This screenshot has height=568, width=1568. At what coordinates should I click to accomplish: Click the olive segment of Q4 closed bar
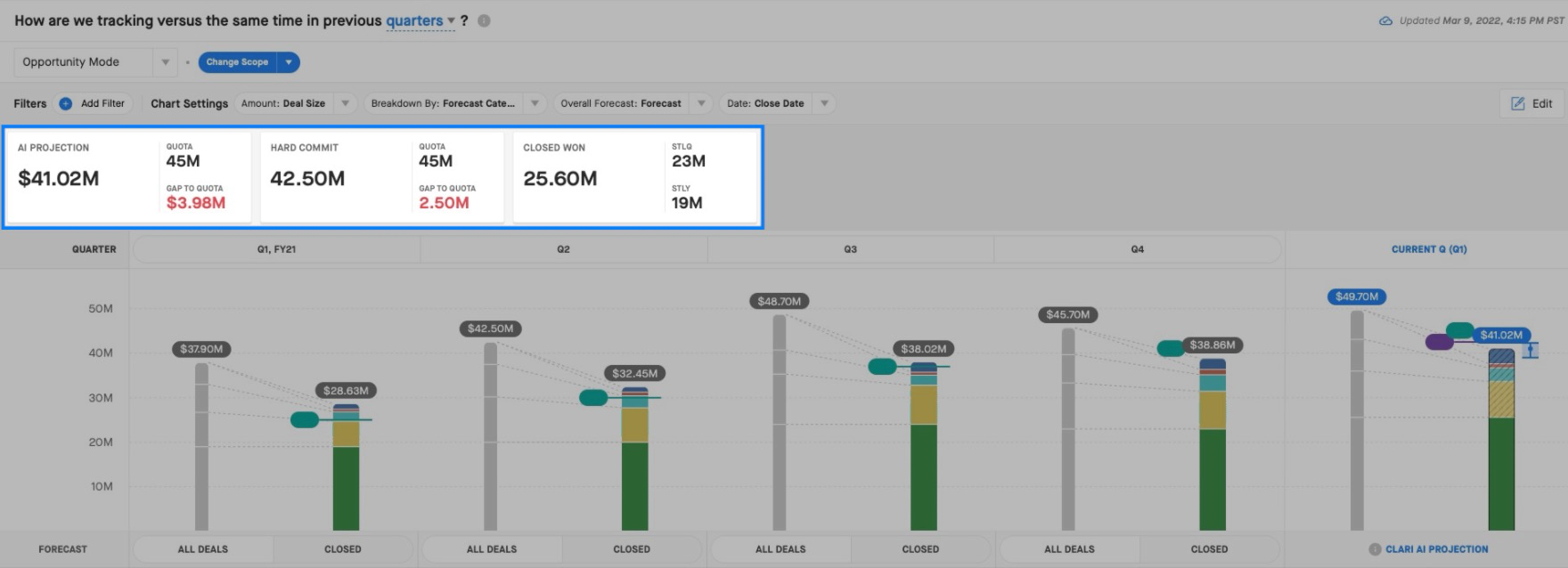(x=1213, y=410)
